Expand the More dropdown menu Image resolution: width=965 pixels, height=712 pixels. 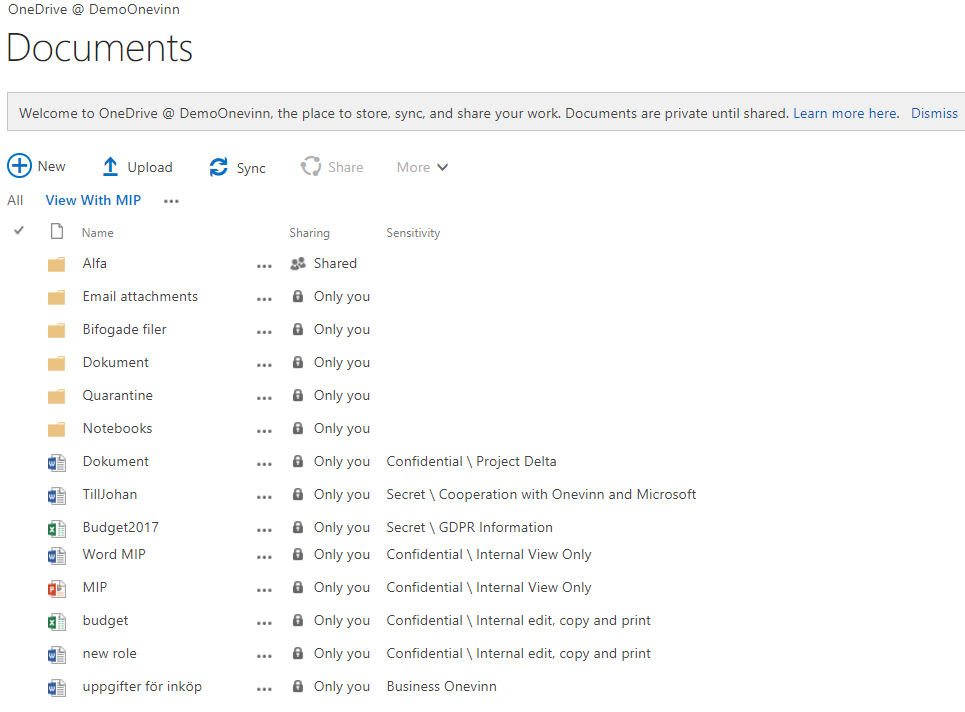422,167
